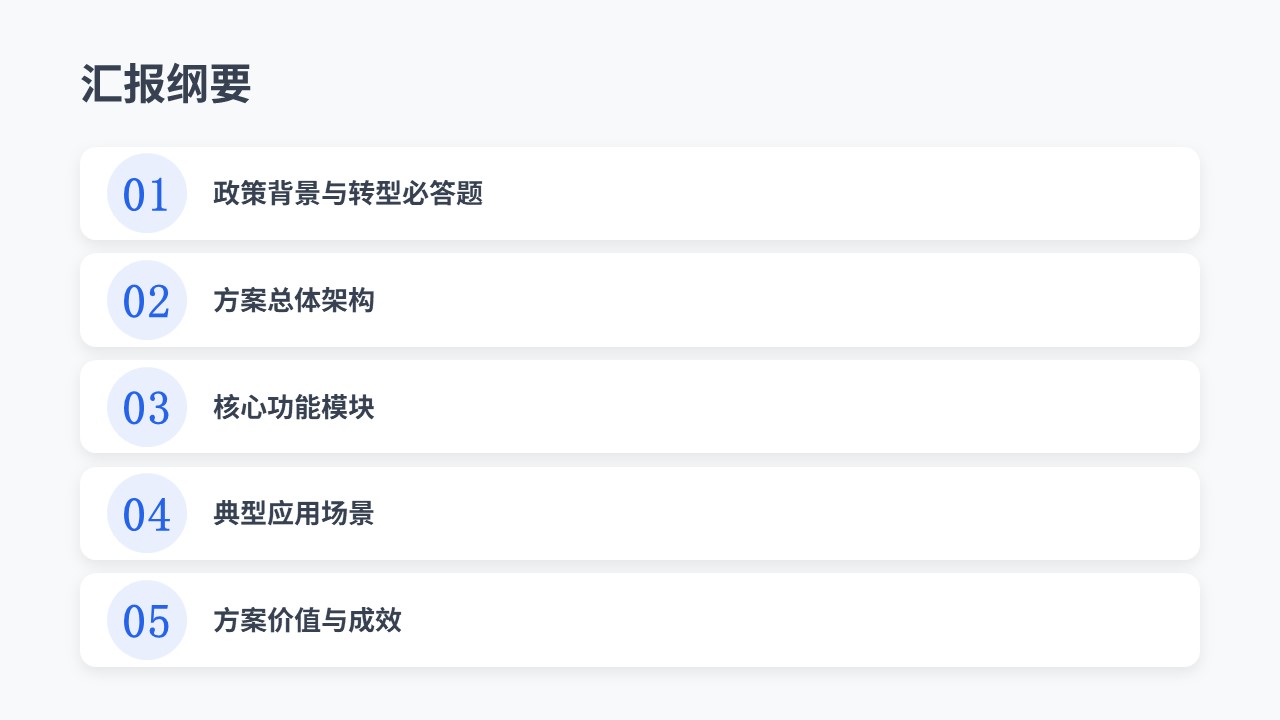Click the words 方案价值 in item 05
Viewport: 1280px width, 720px height.
(x=267, y=620)
